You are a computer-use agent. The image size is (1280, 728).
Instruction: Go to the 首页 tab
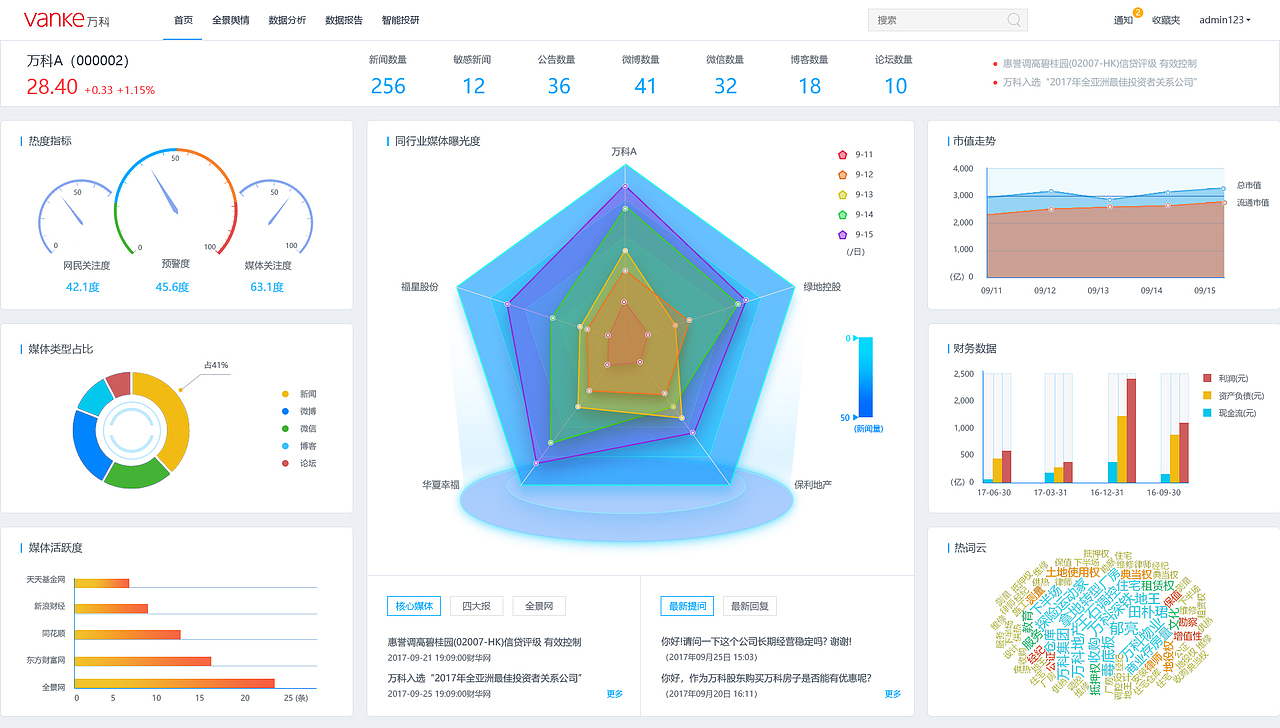click(x=183, y=20)
